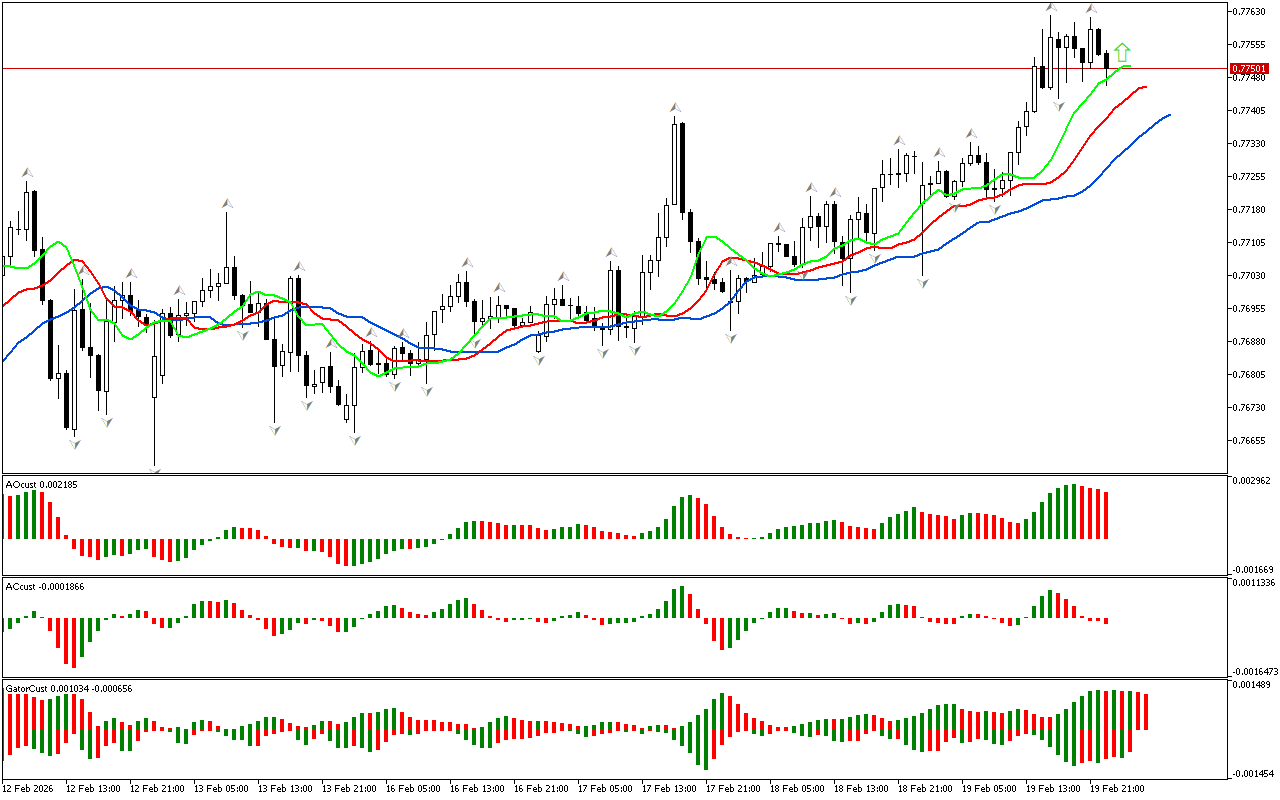Select the last black candle on the chart
1280x800 pixels.
coord(1107,61)
